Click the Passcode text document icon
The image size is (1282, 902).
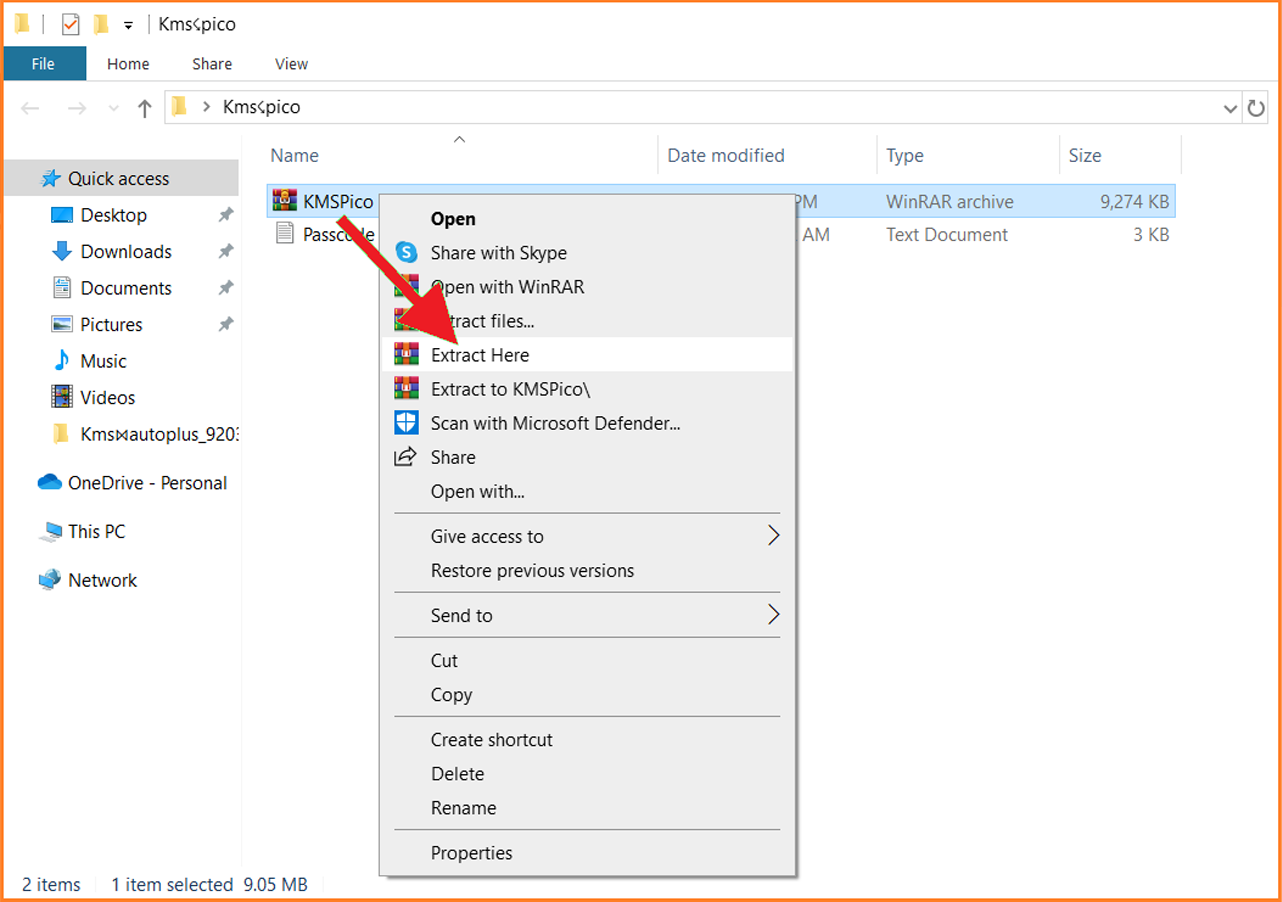(285, 234)
